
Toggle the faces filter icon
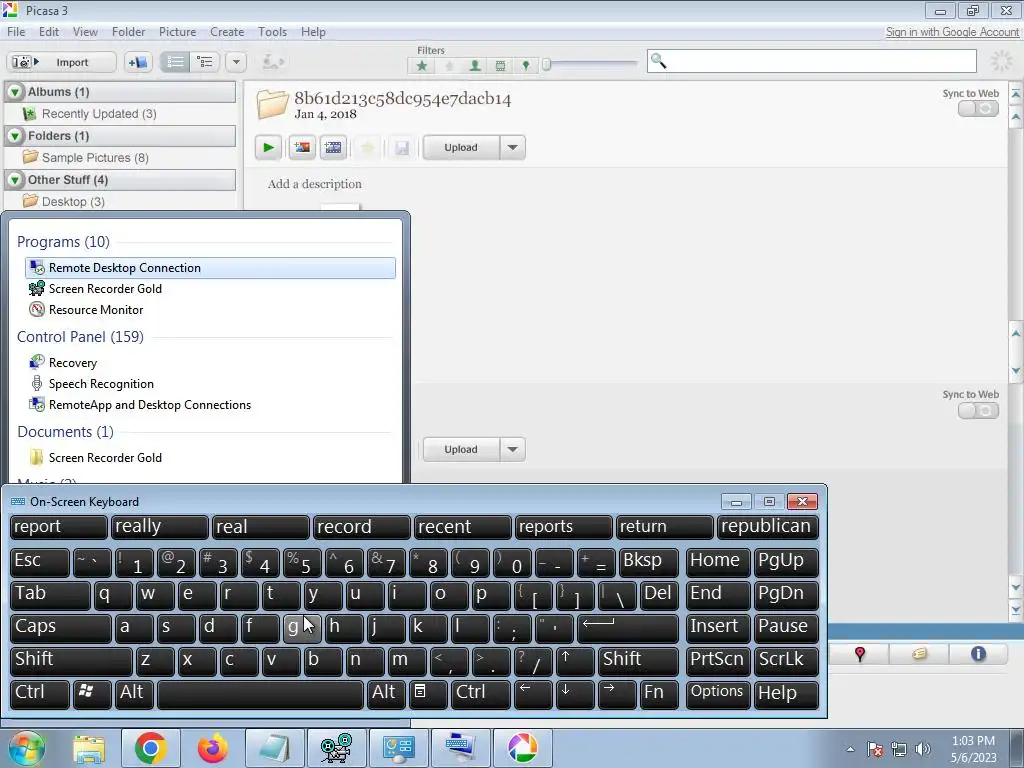(475, 65)
